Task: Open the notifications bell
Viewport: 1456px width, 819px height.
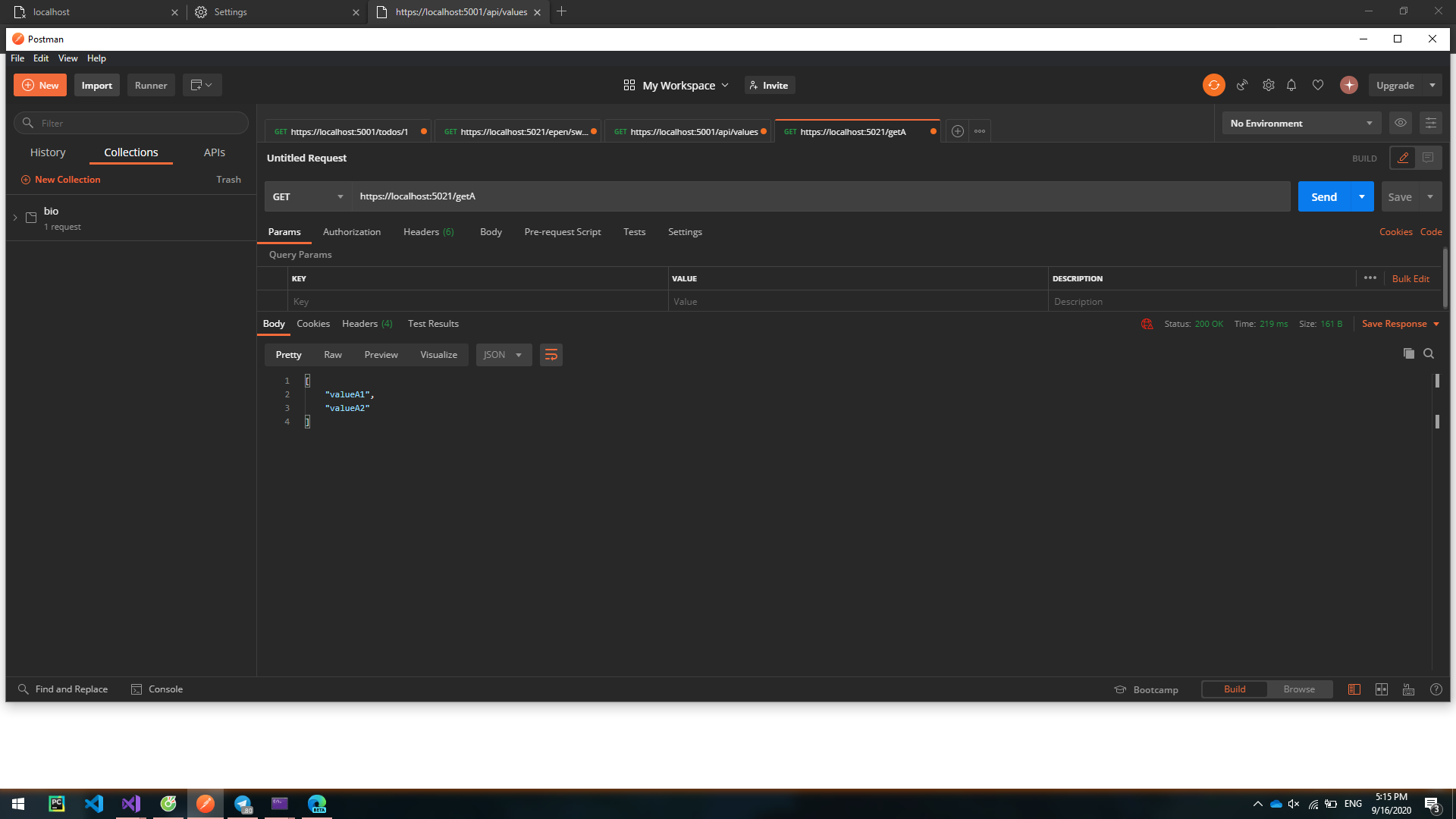Action: pos(1291,85)
